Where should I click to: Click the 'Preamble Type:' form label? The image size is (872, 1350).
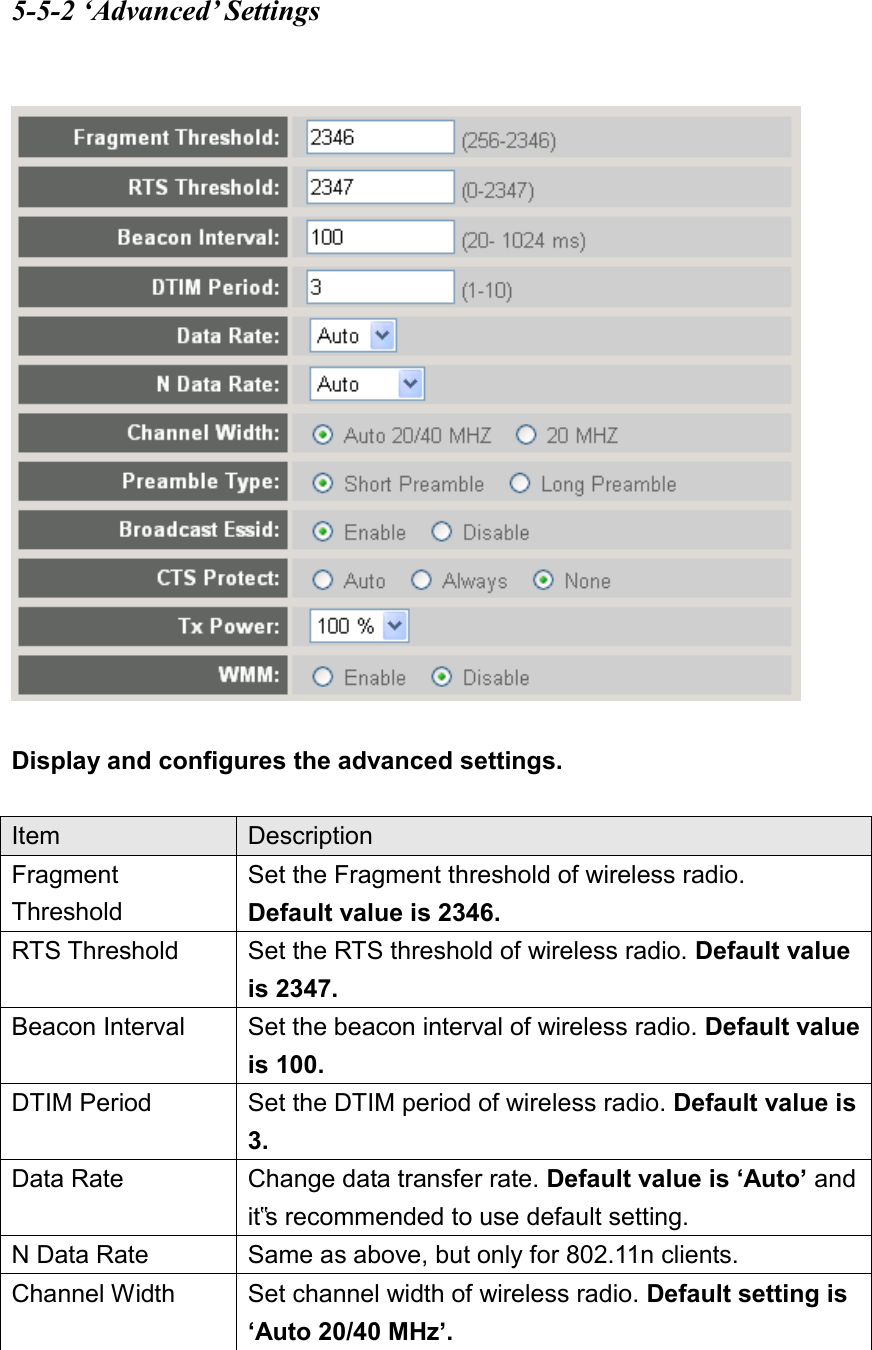click(x=202, y=481)
